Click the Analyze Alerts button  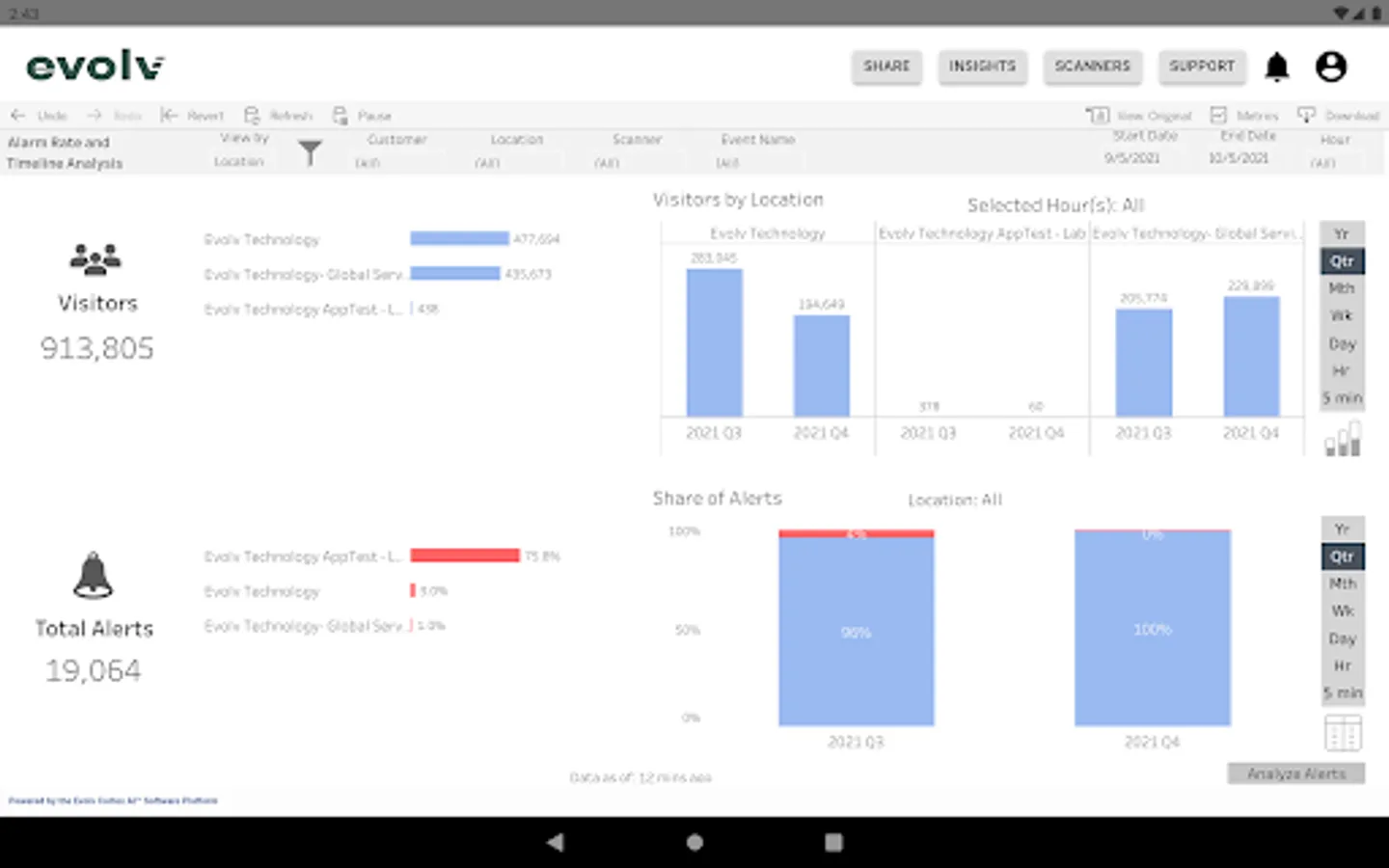[1296, 773]
